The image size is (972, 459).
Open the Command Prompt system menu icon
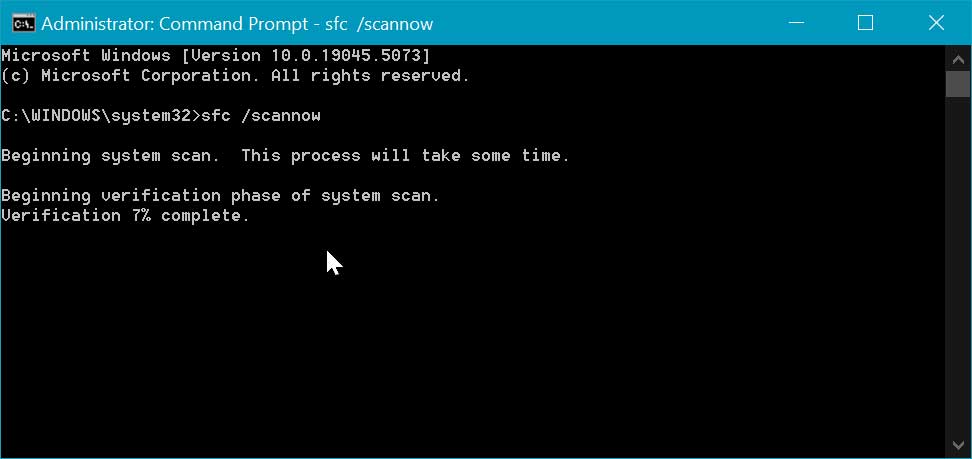coord(24,24)
